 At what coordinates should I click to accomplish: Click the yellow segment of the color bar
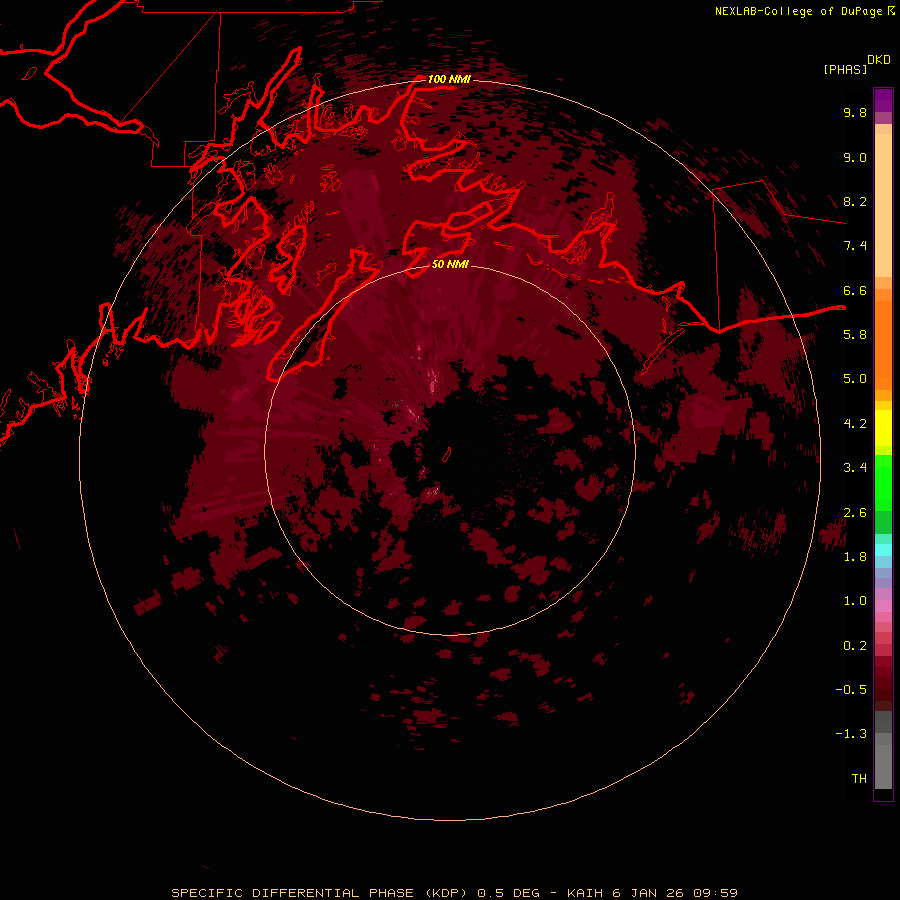coord(883,428)
